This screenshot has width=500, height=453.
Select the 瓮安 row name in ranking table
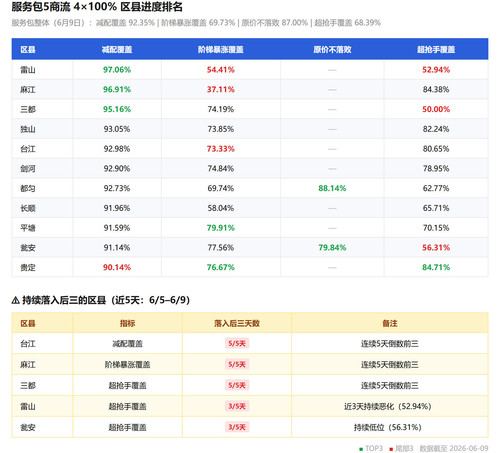coord(28,248)
